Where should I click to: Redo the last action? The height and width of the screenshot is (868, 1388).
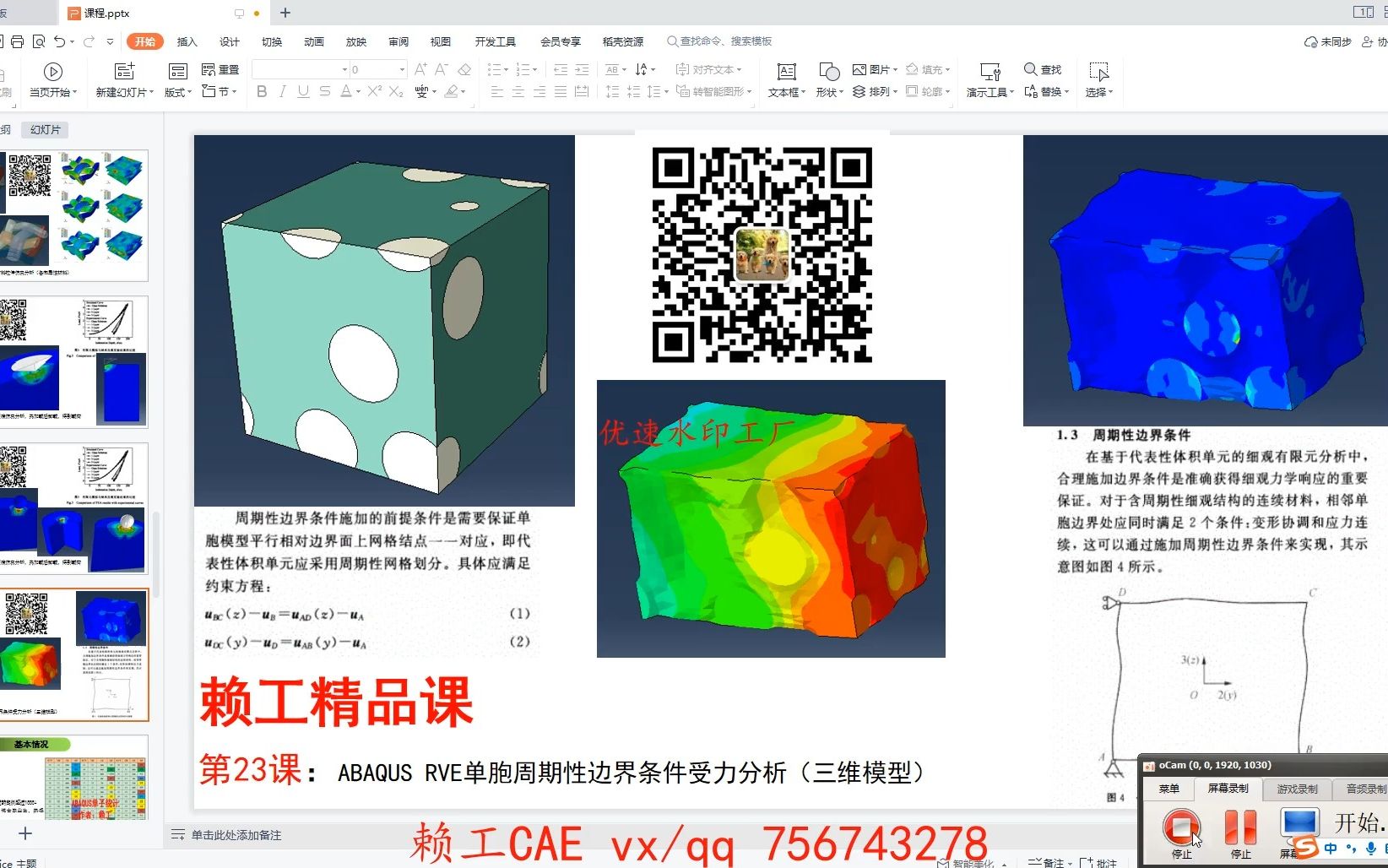pyautogui.click(x=89, y=41)
